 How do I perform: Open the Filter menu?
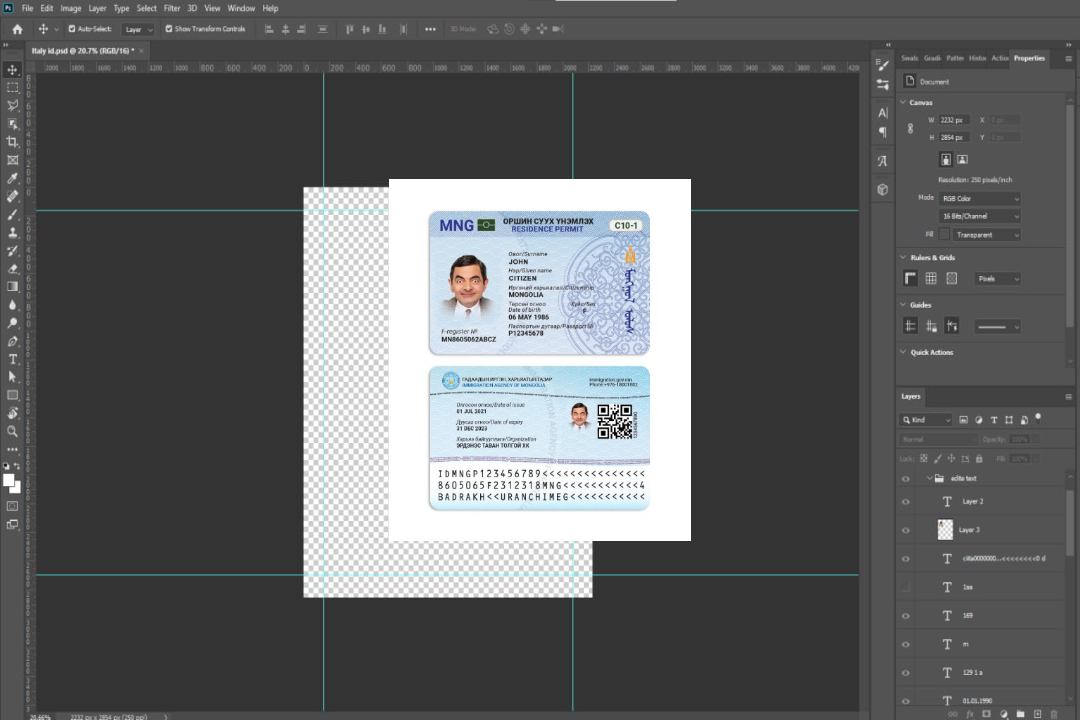click(172, 8)
